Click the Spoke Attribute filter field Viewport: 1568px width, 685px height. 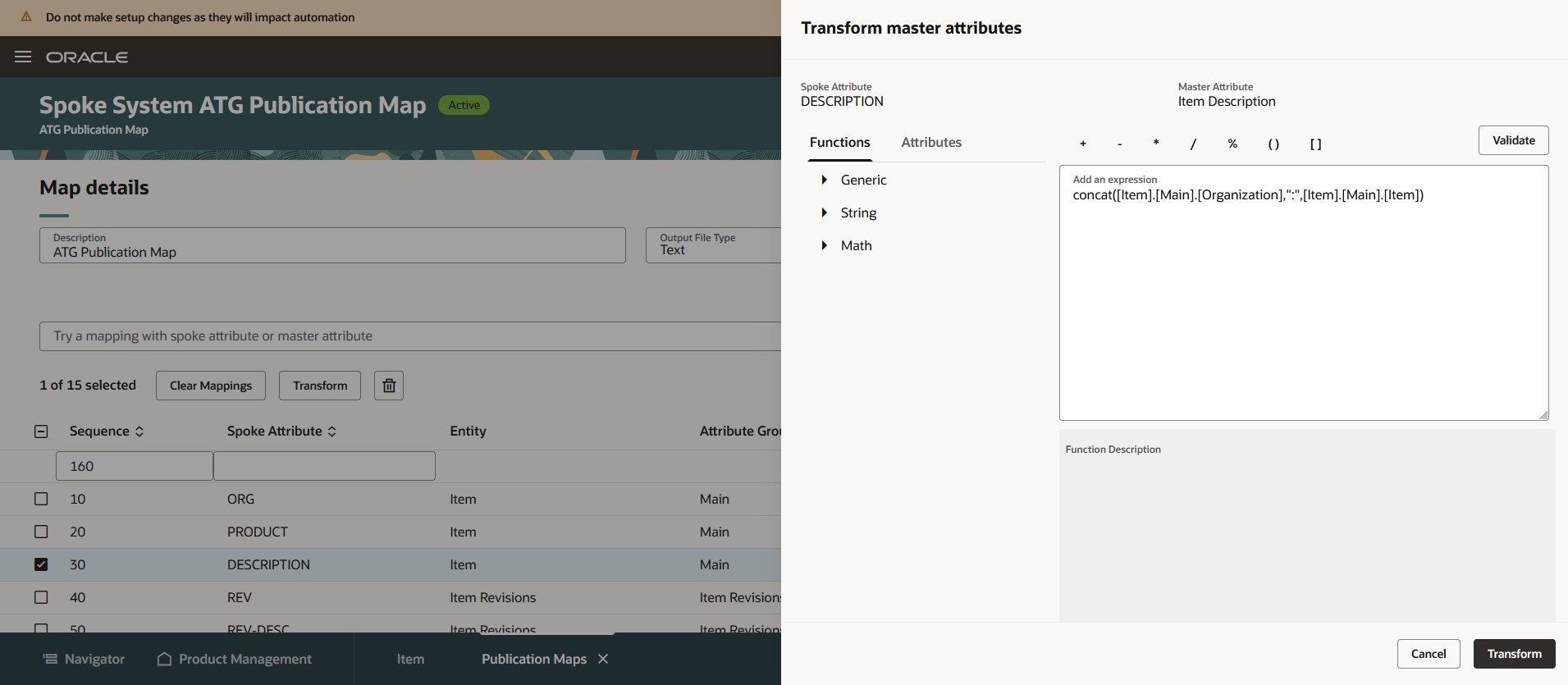324,466
